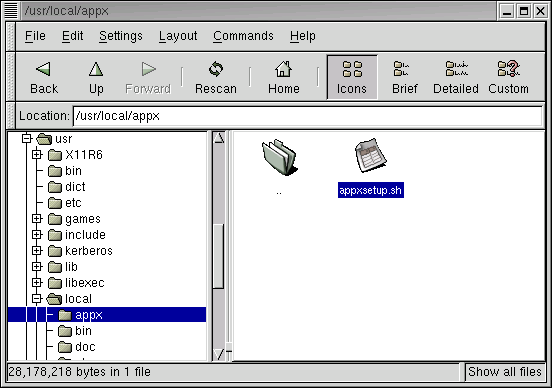Select the bin folder under usr
The width and height of the screenshot is (552, 388).
pos(55,171)
